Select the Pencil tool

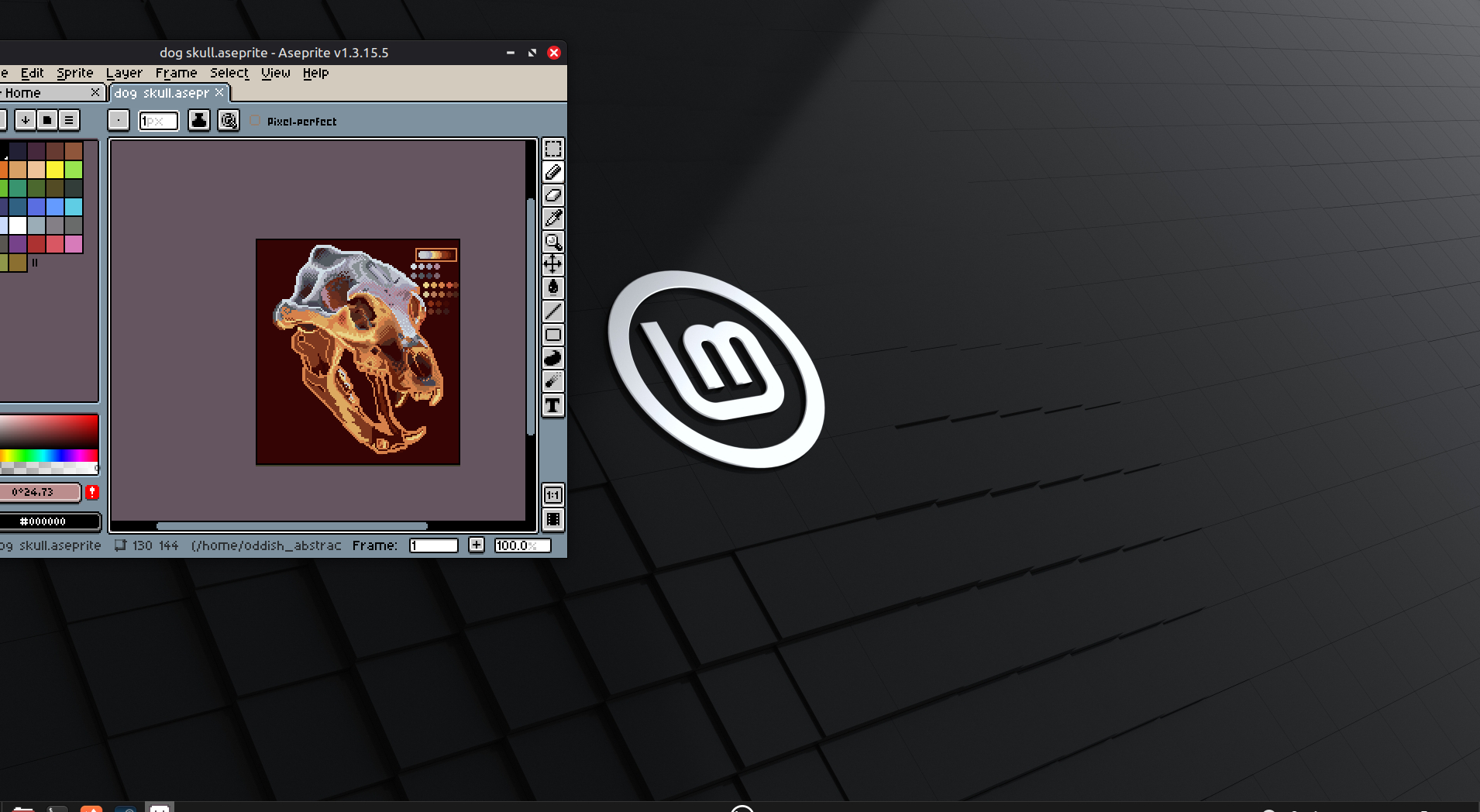click(552, 172)
